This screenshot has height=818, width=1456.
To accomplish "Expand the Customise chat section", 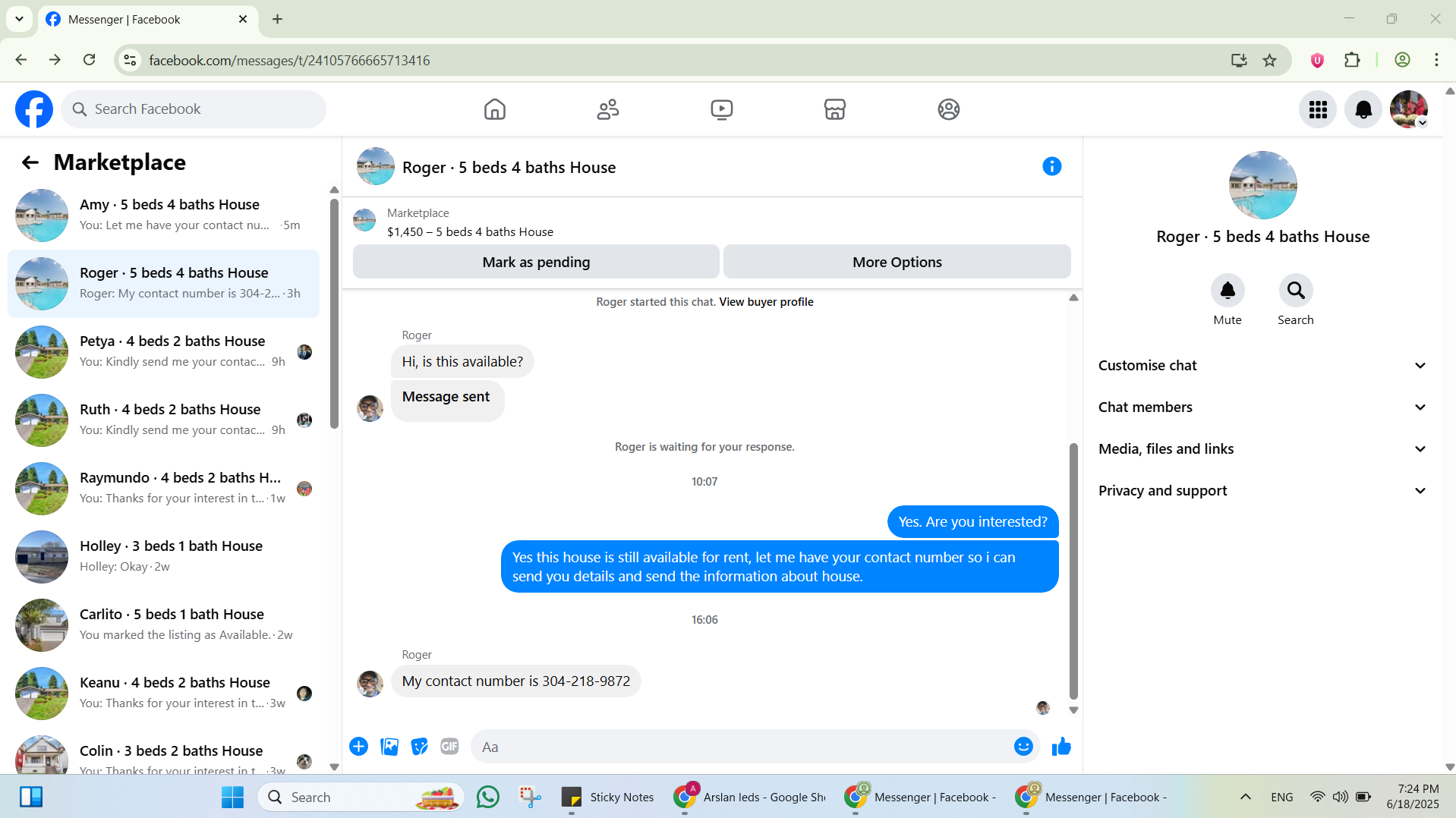I will (1262, 366).
